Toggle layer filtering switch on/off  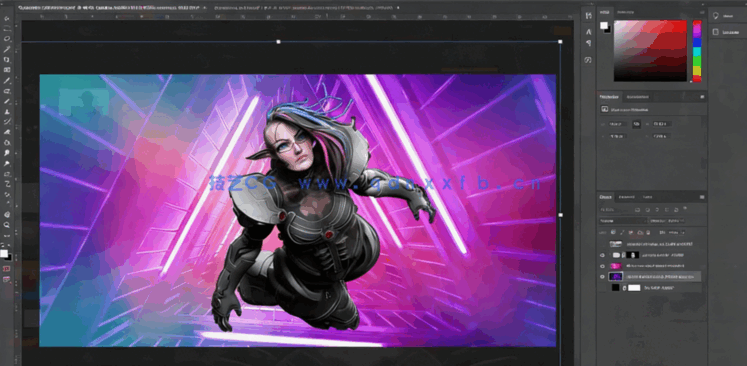686,208
